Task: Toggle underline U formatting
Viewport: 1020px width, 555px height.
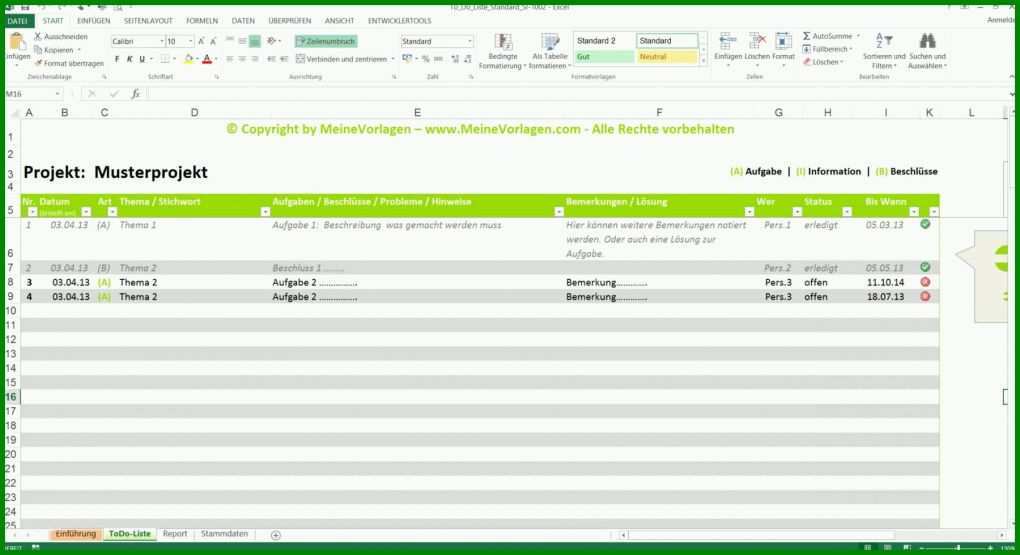Action: click(142, 59)
